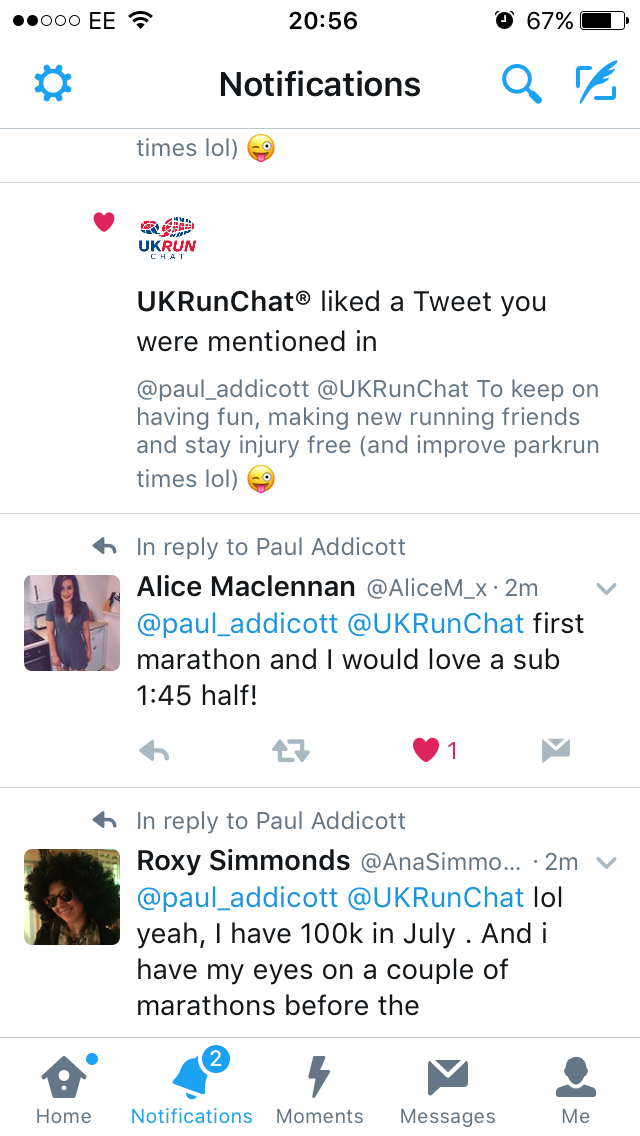
Task: Open settings with the gear icon
Action: (x=53, y=83)
